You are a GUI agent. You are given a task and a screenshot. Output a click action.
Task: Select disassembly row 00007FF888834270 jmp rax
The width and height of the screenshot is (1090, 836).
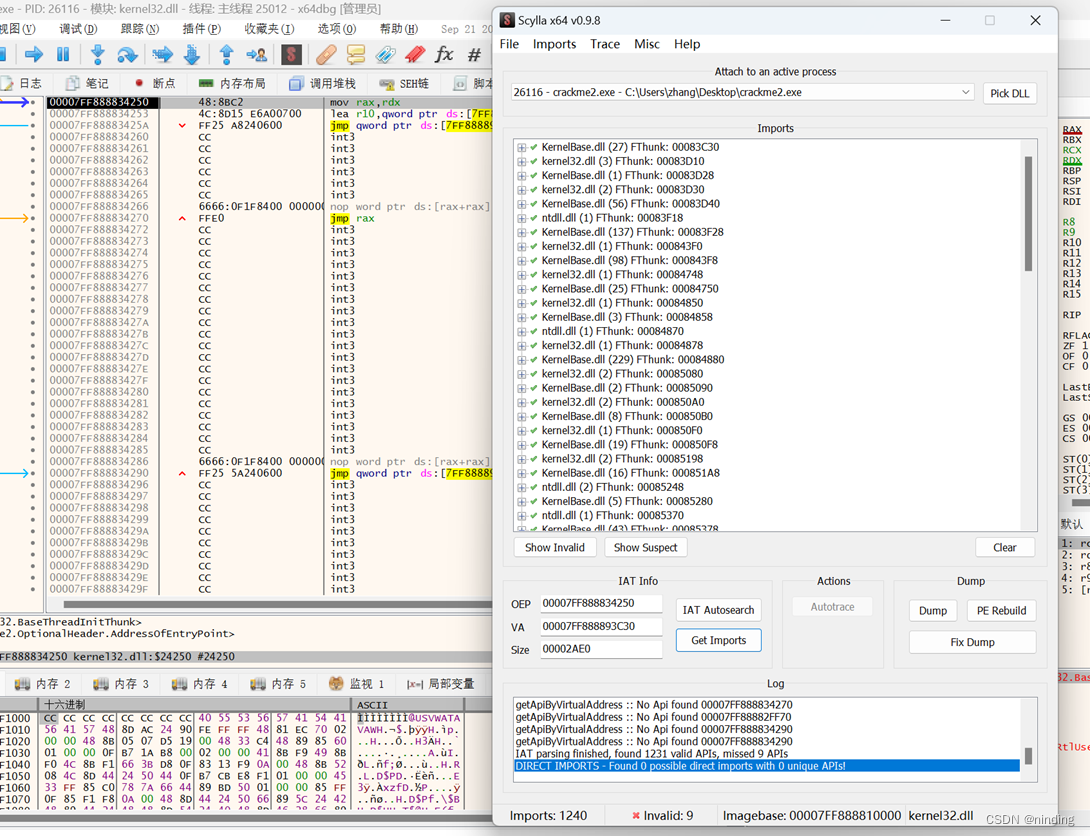click(x=268, y=218)
